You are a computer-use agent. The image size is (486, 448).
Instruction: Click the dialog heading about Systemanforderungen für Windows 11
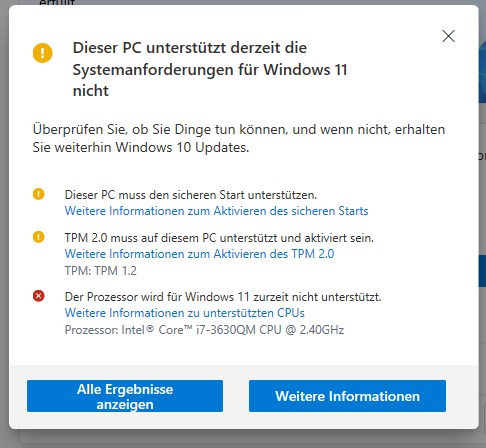point(210,69)
